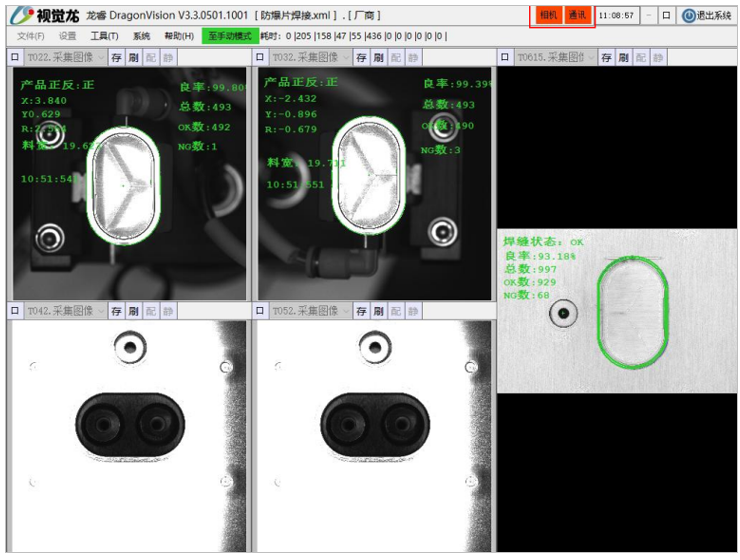Open the 设置 menu
Image resolution: width=740 pixels, height=560 pixels.
click(x=67, y=36)
